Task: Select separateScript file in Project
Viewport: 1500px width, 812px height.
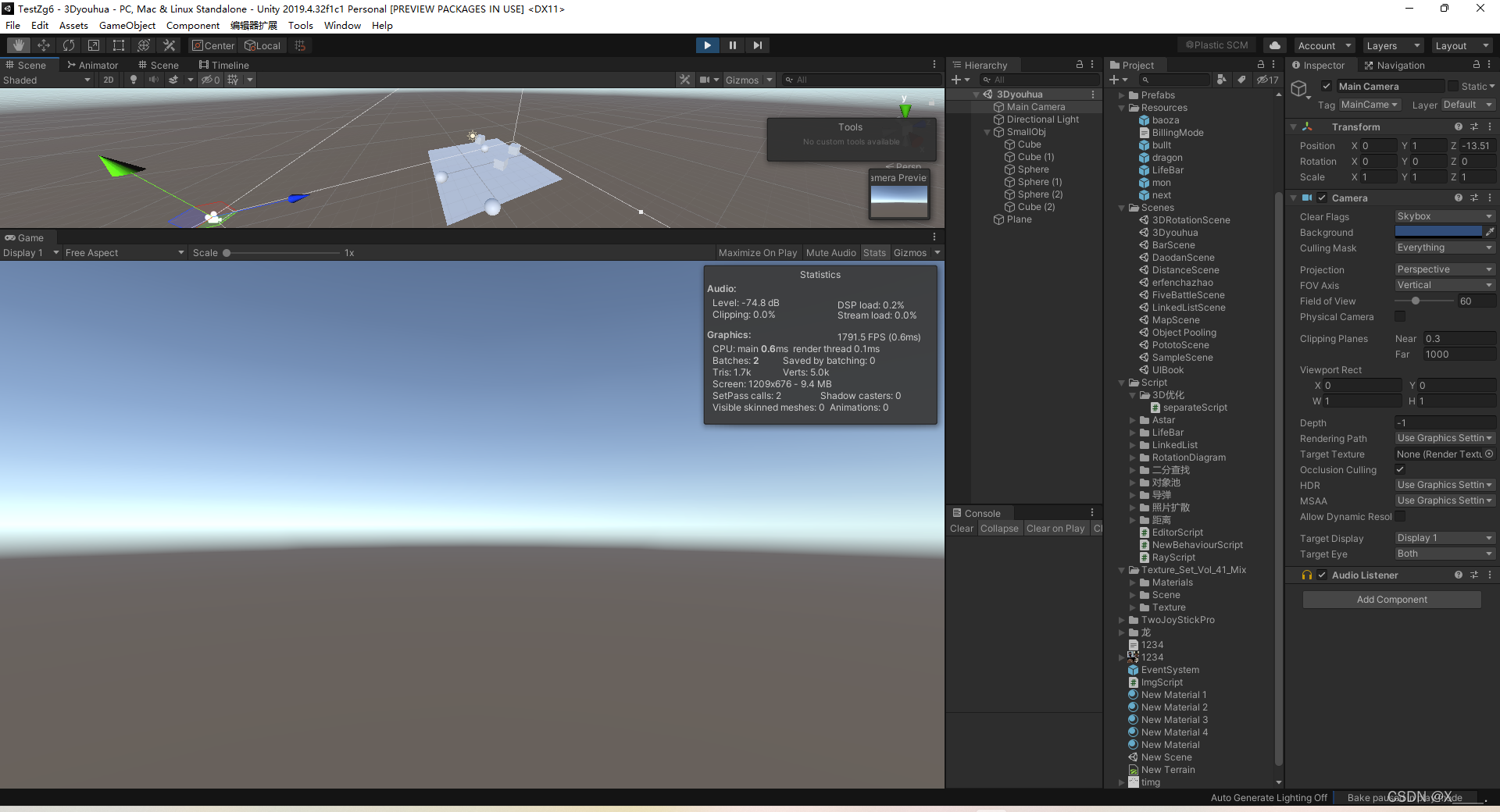Action: (1195, 408)
